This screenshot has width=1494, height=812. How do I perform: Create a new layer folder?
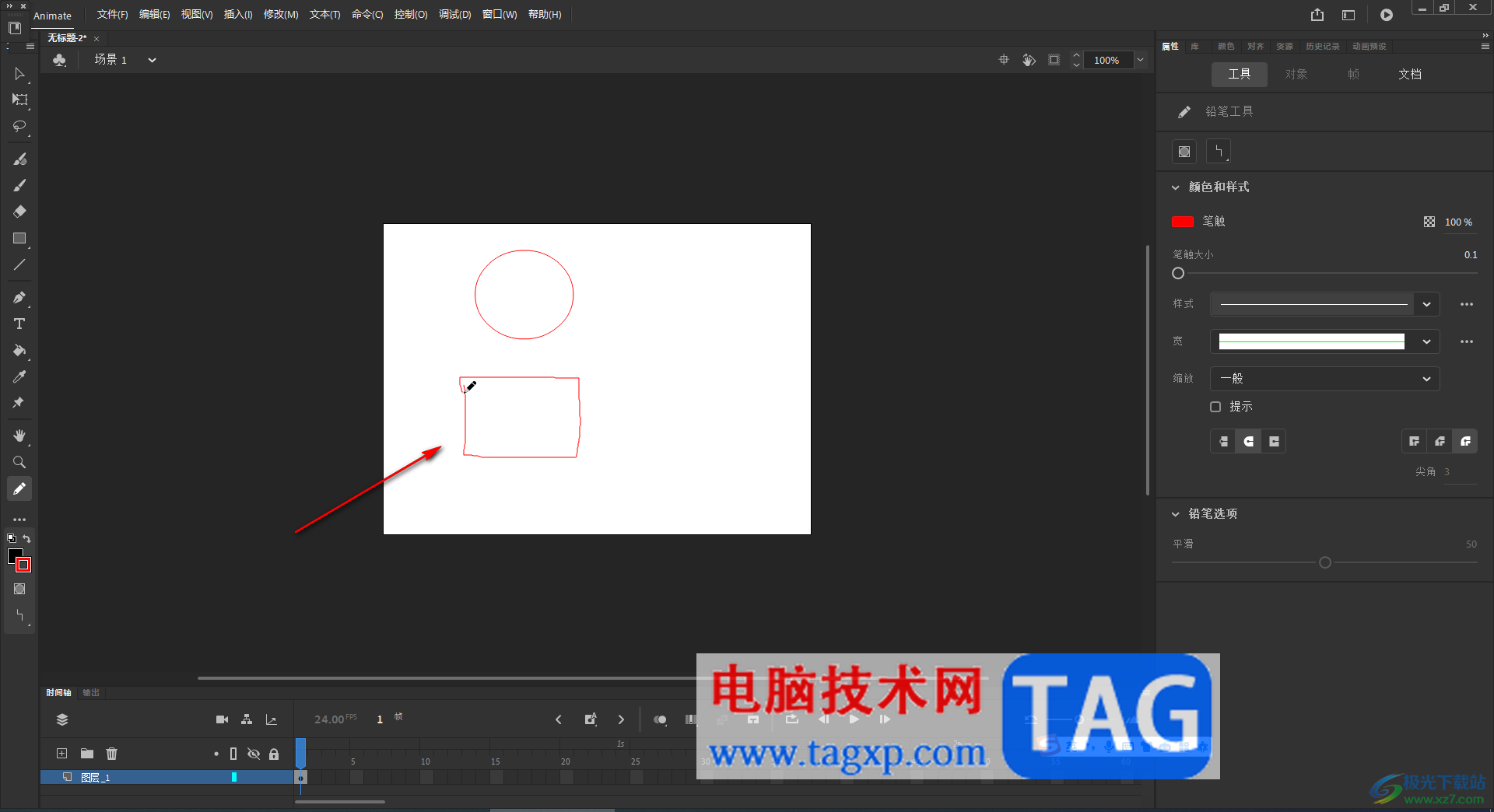[87, 753]
